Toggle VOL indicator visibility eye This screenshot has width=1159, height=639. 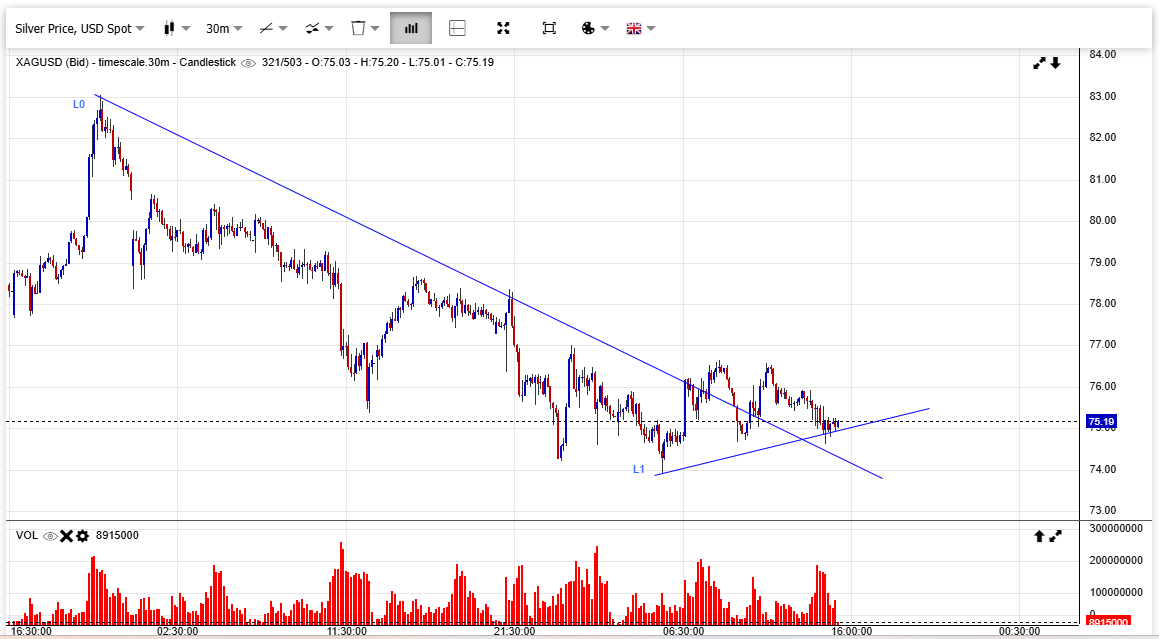tap(48, 536)
